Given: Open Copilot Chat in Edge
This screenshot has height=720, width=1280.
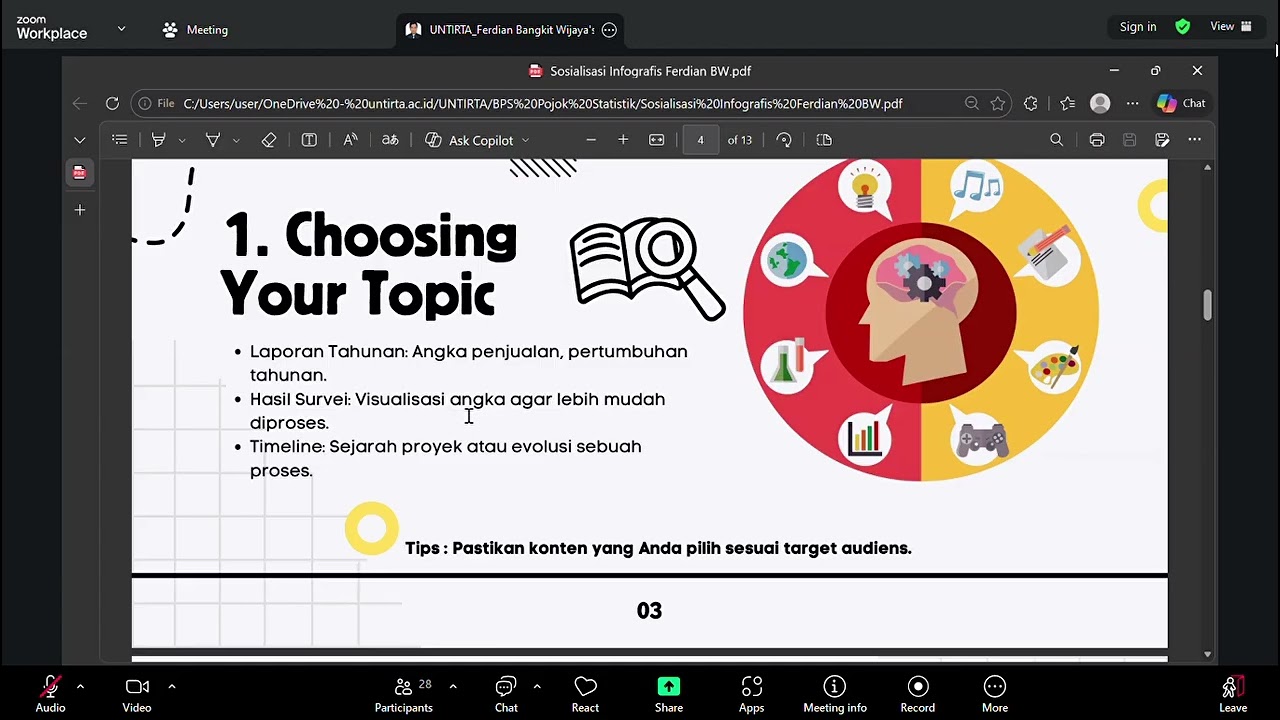Looking at the screenshot, I should tap(1181, 103).
